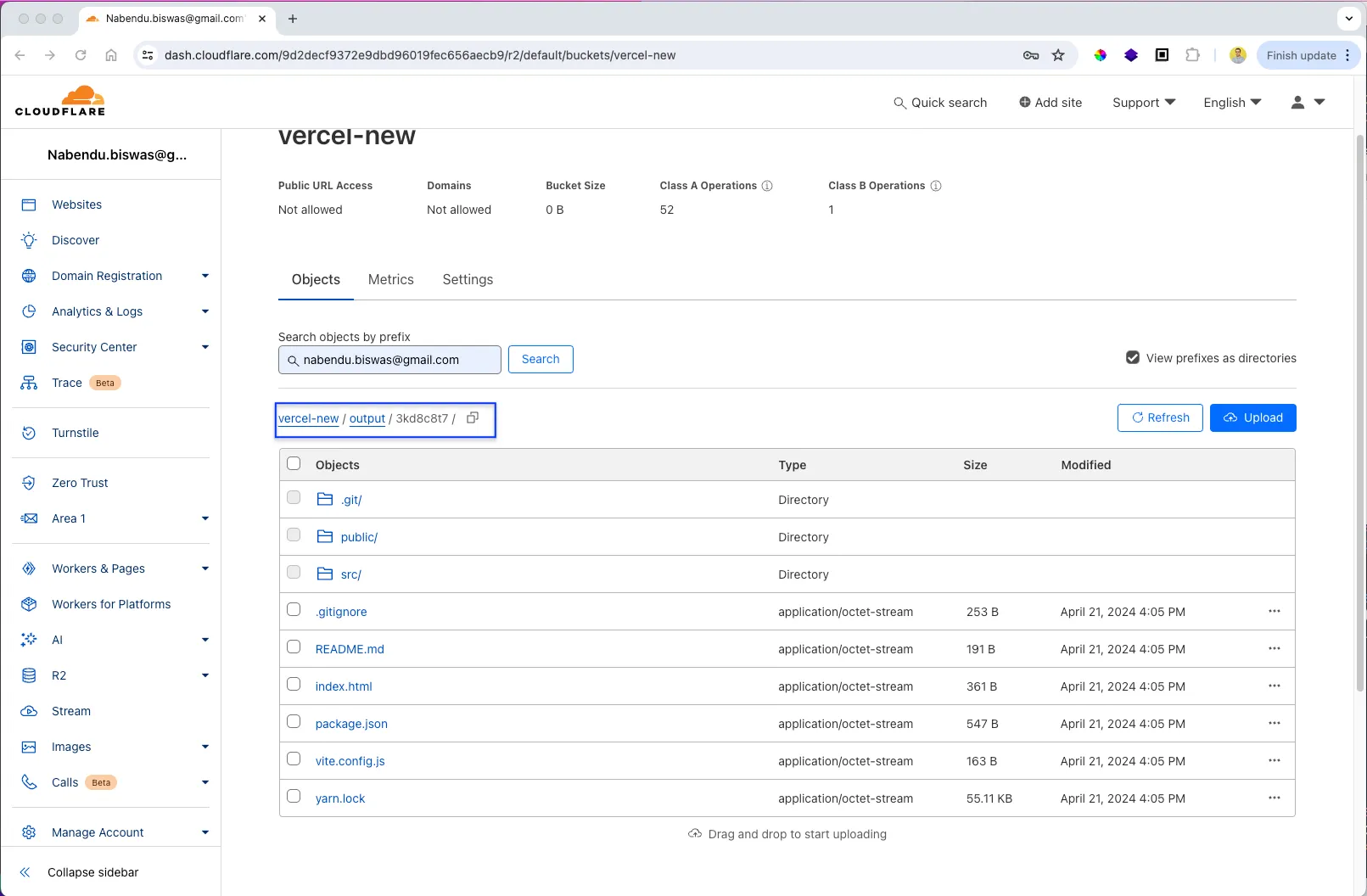Click the Area 1 envelope icon

29,518
